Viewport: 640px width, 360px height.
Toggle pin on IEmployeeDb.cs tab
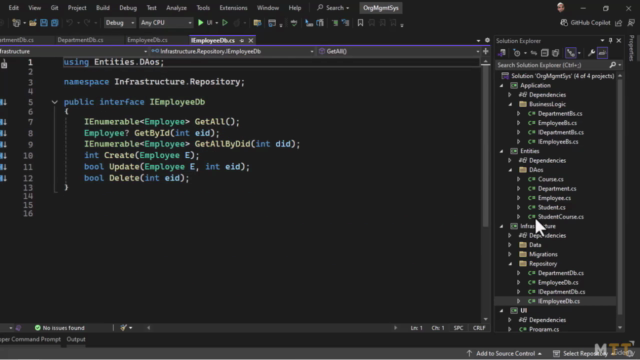click(x=242, y=40)
